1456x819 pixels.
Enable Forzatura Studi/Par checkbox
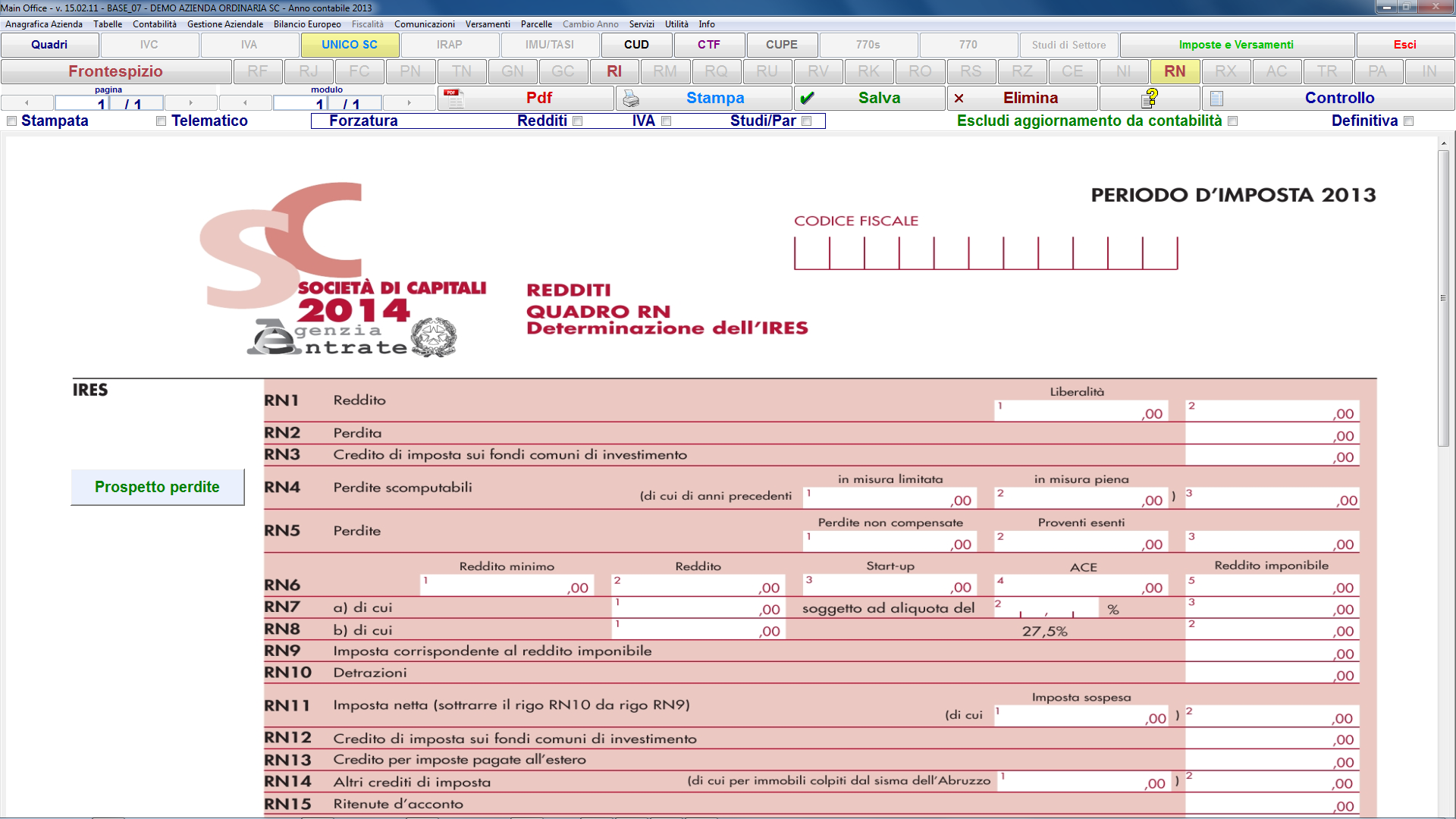[x=807, y=121]
